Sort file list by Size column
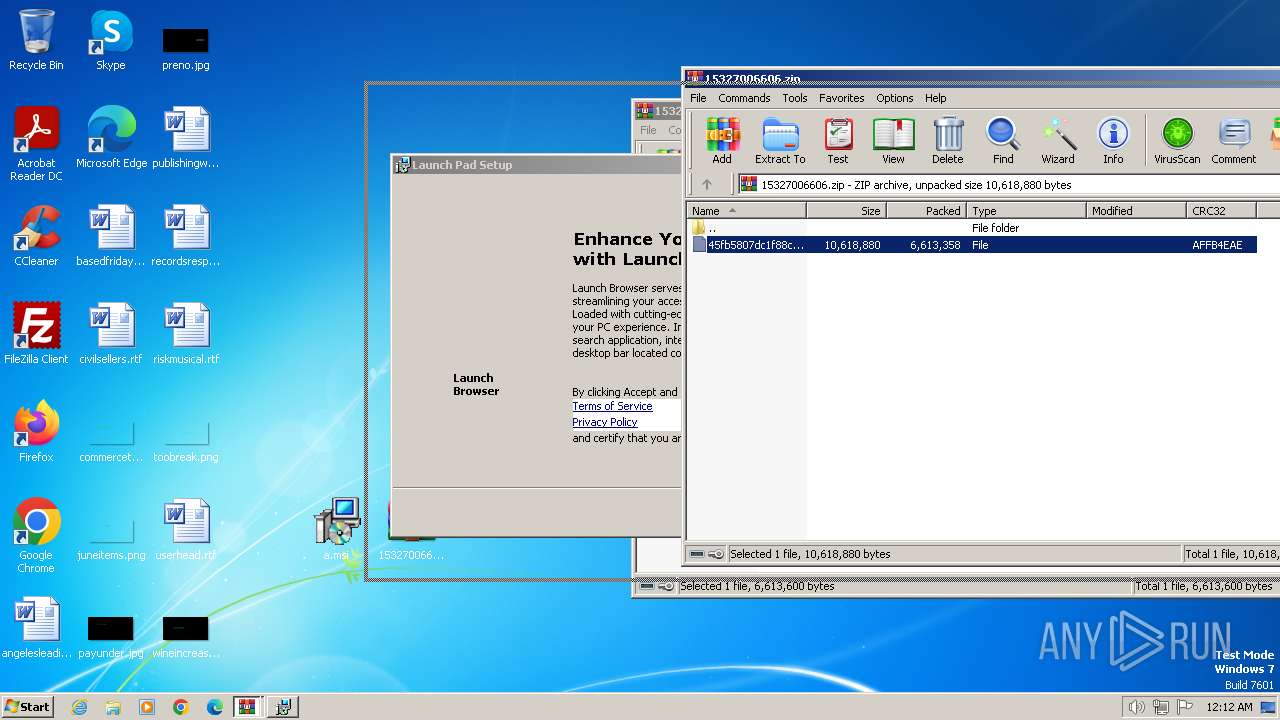Screen dimensions: 1280x720 coord(847,211)
